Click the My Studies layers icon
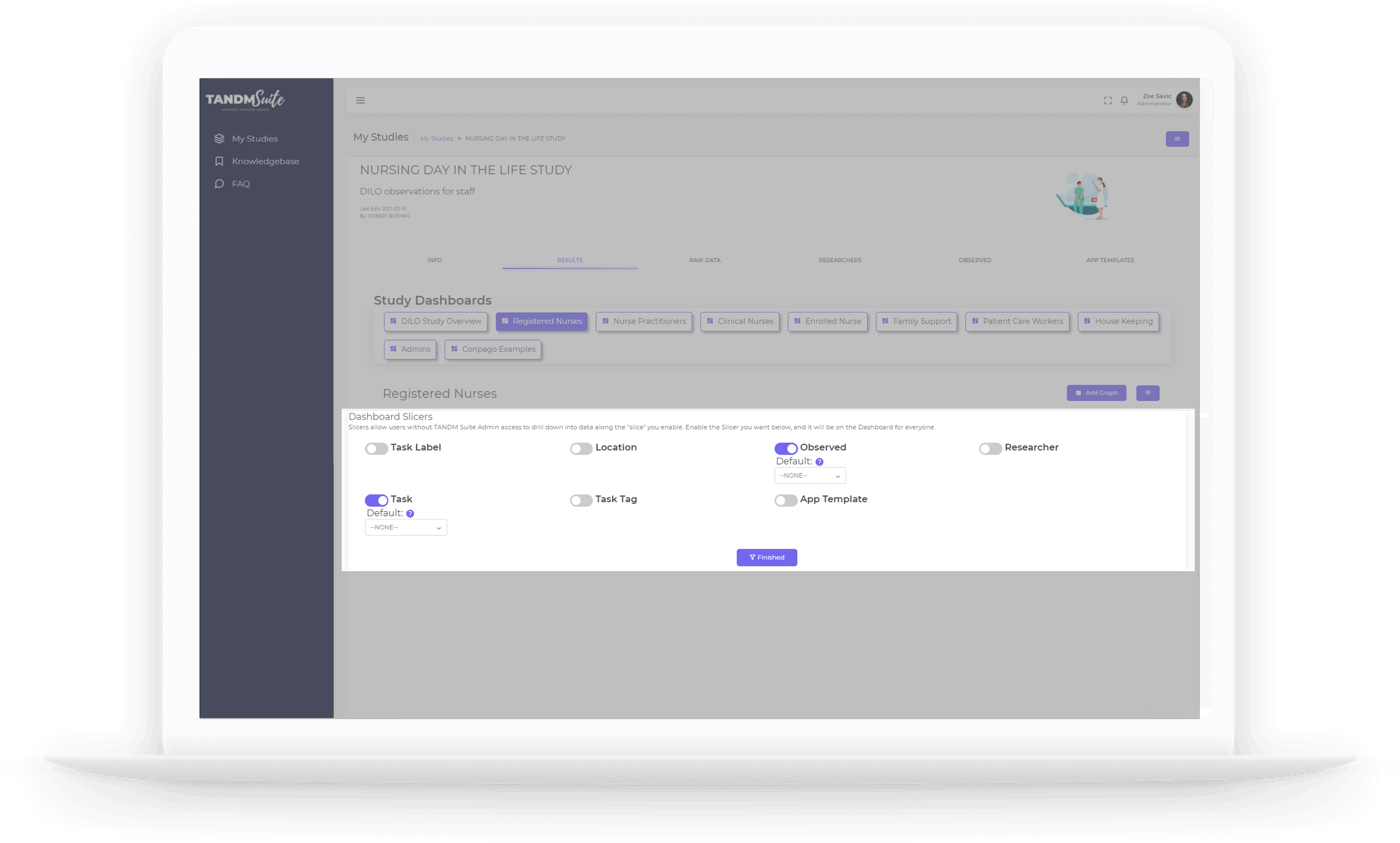 click(x=219, y=138)
